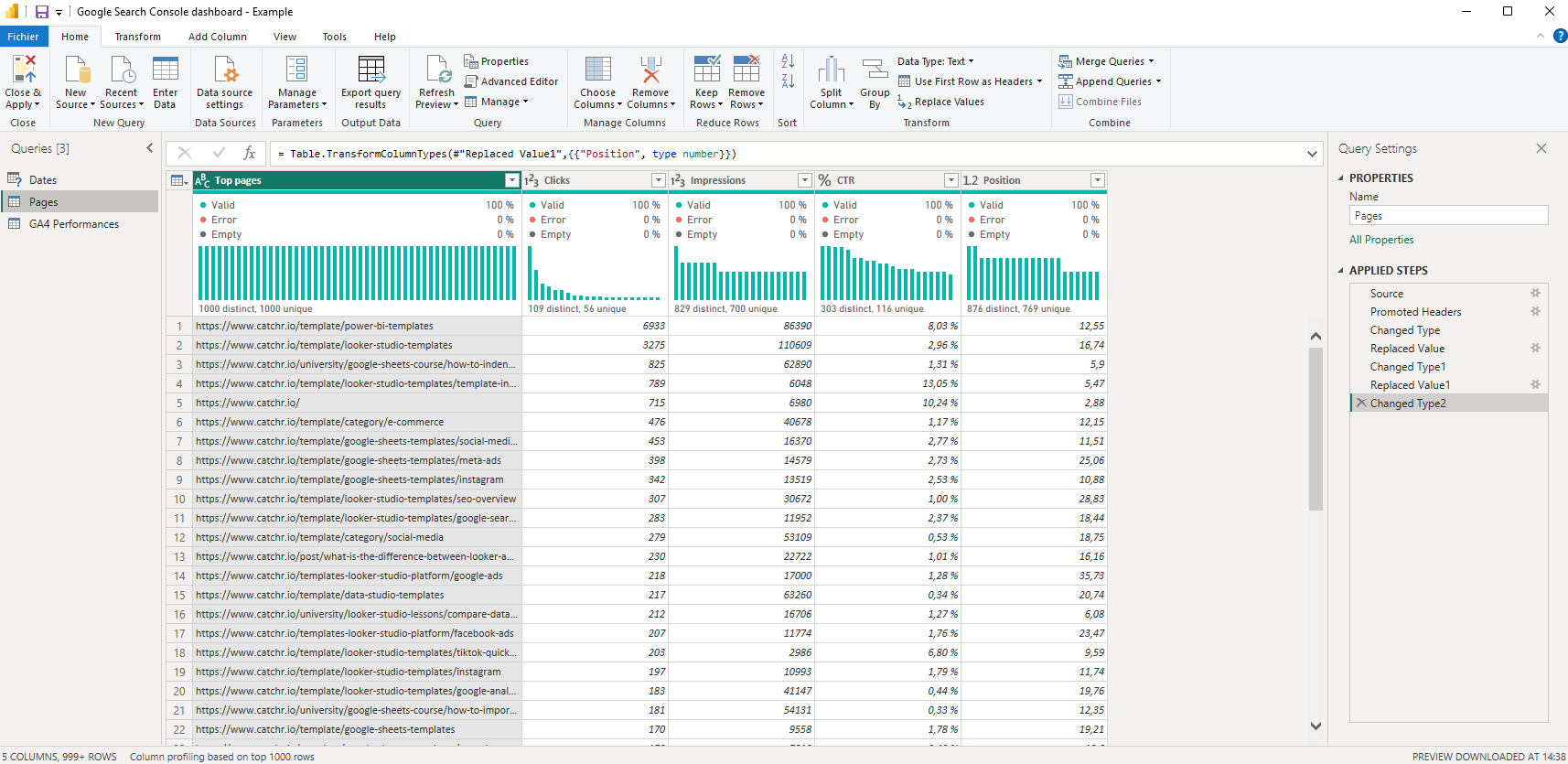Click Use First Row as Headers
The width and height of the screenshot is (1568, 764).
[x=970, y=81]
